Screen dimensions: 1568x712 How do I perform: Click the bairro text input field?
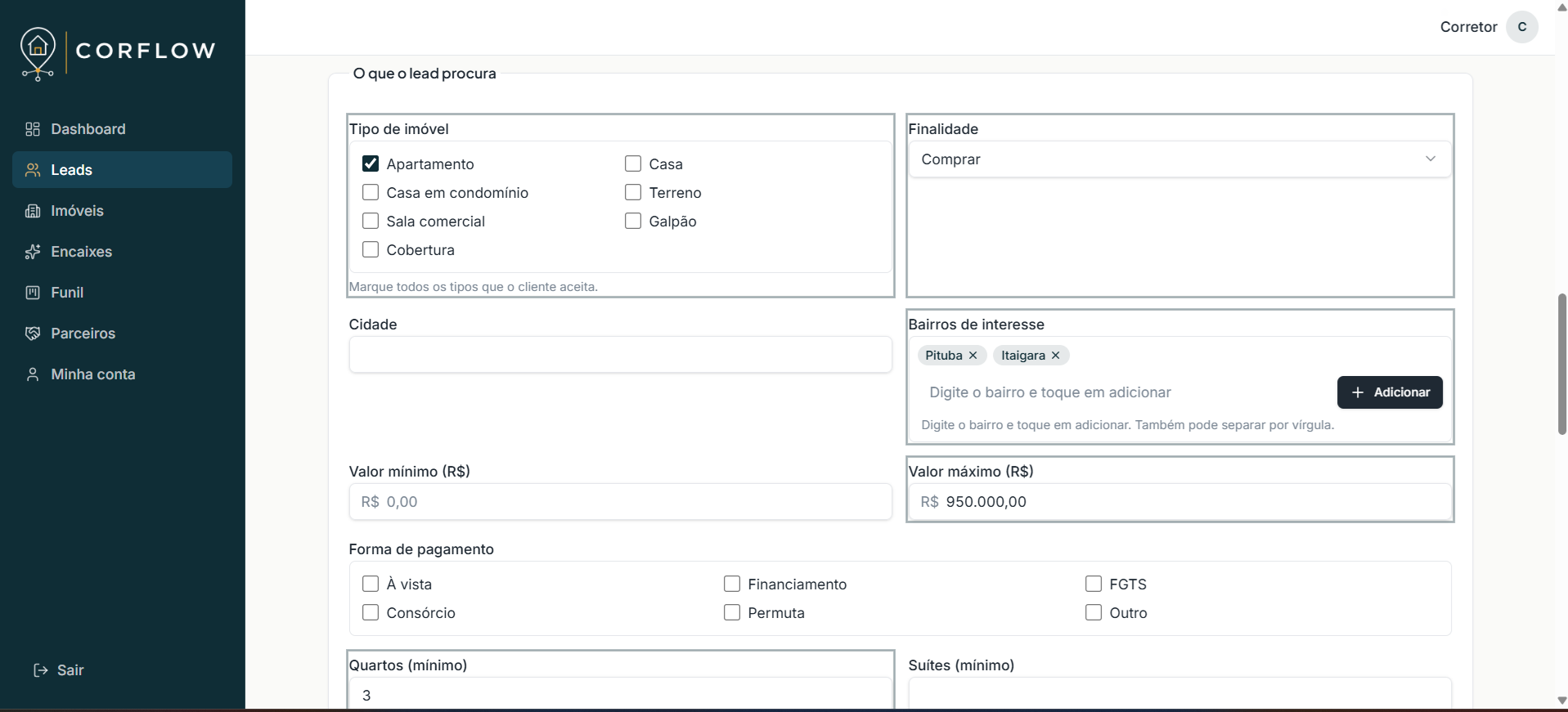pyautogui.click(x=1124, y=392)
